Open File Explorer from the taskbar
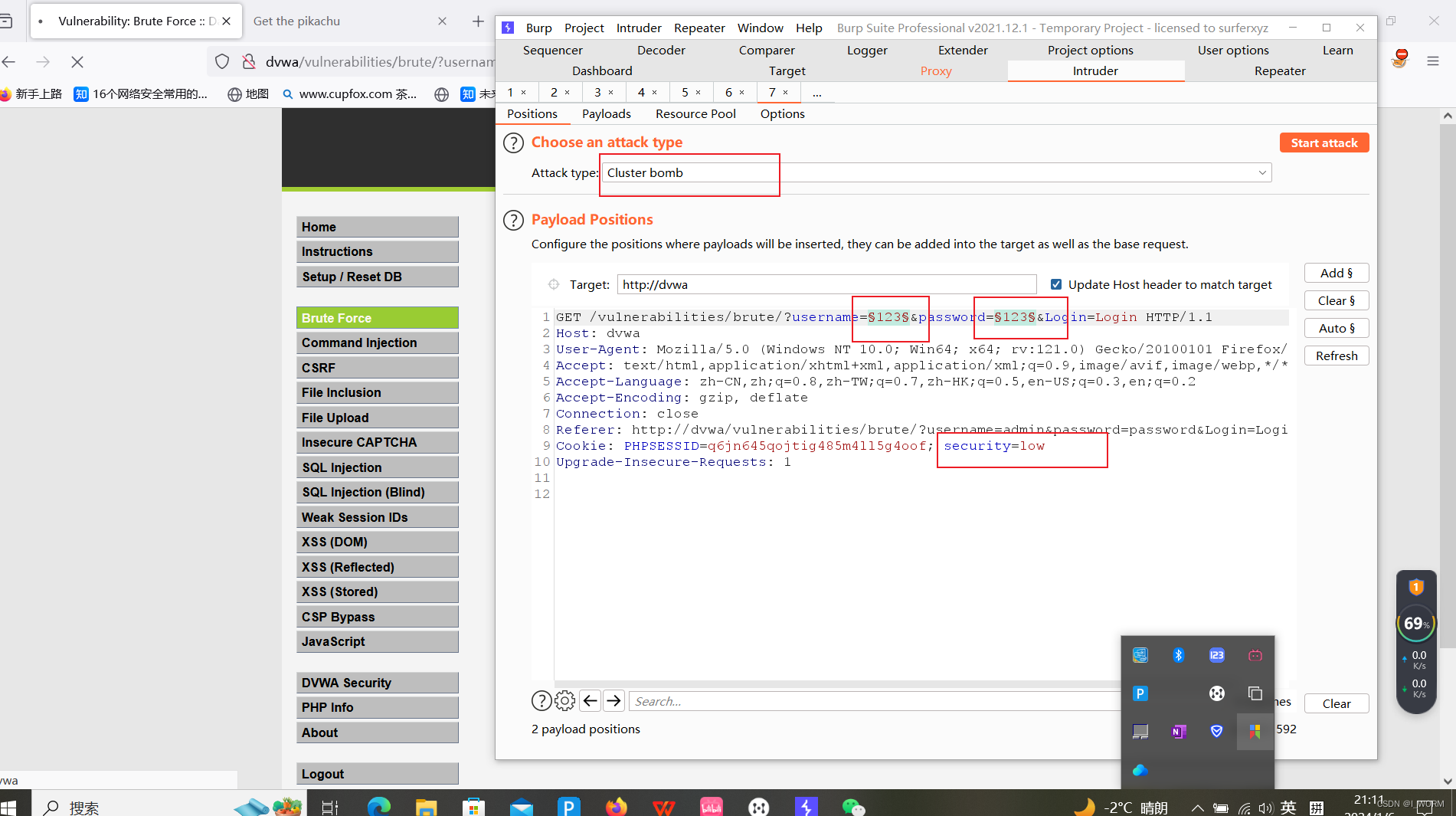Image resolution: width=1456 pixels, height=816 pixels. point(427,807)
